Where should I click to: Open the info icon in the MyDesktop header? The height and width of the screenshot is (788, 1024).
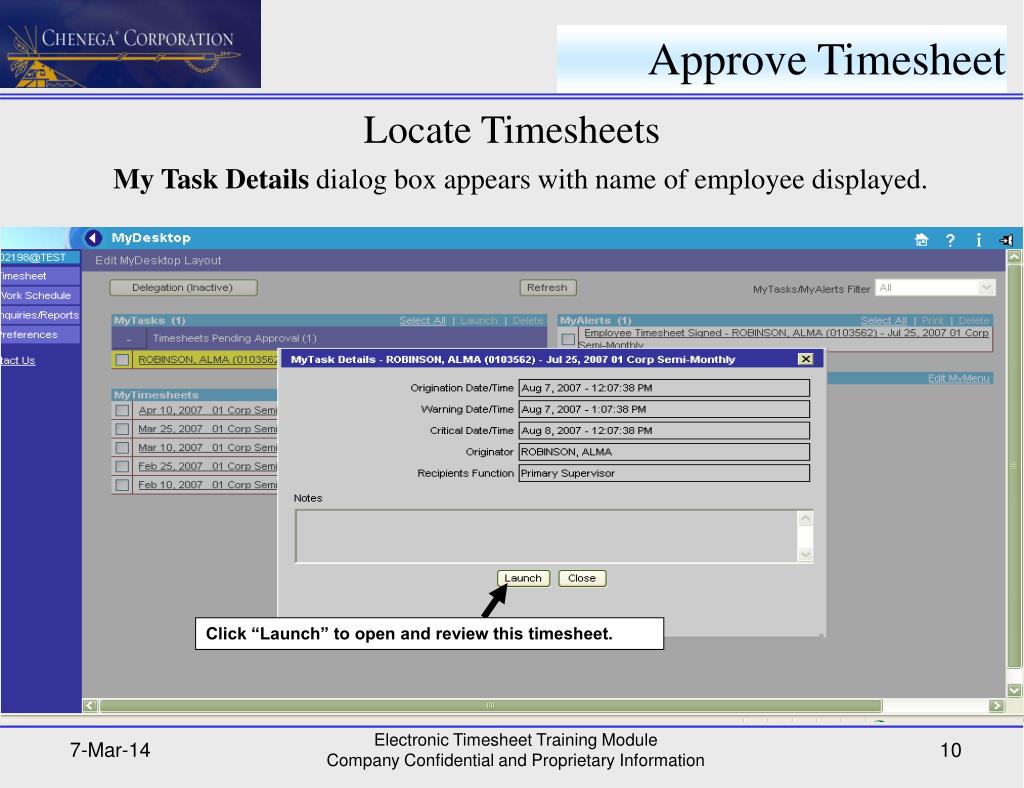(978, 240)
